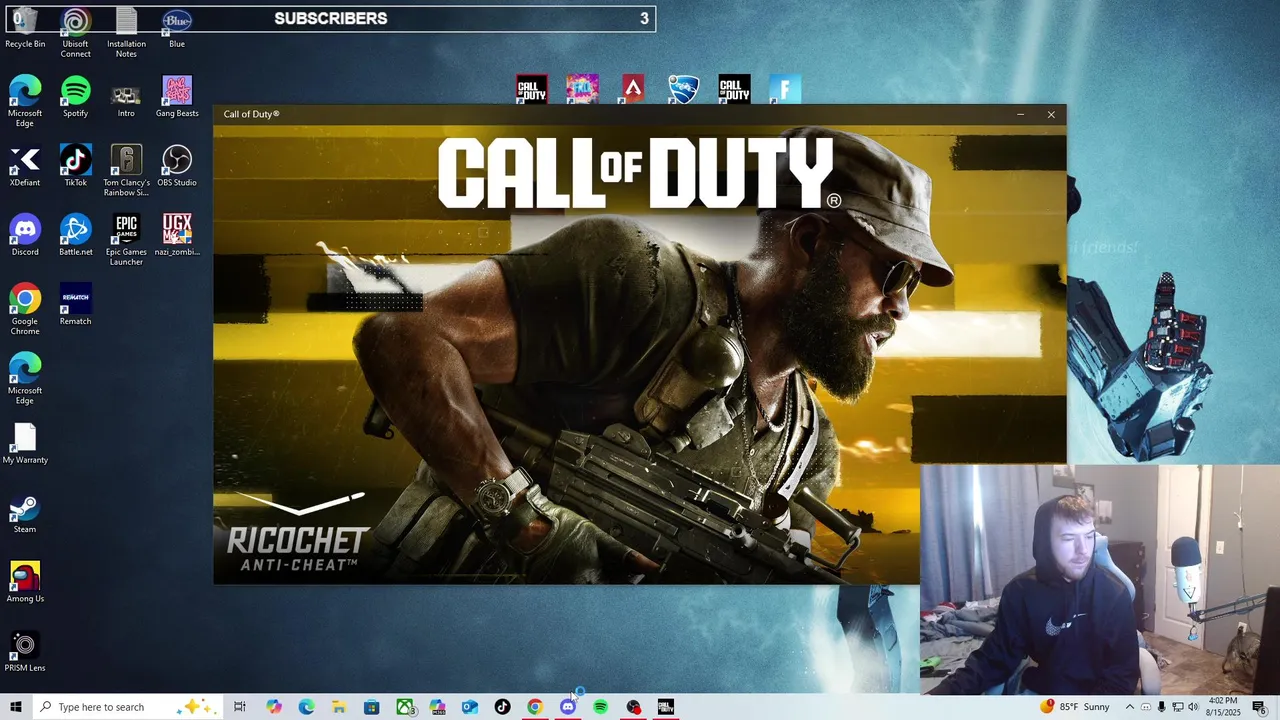Open the microphone tray icon

[x=1161, y=707]
